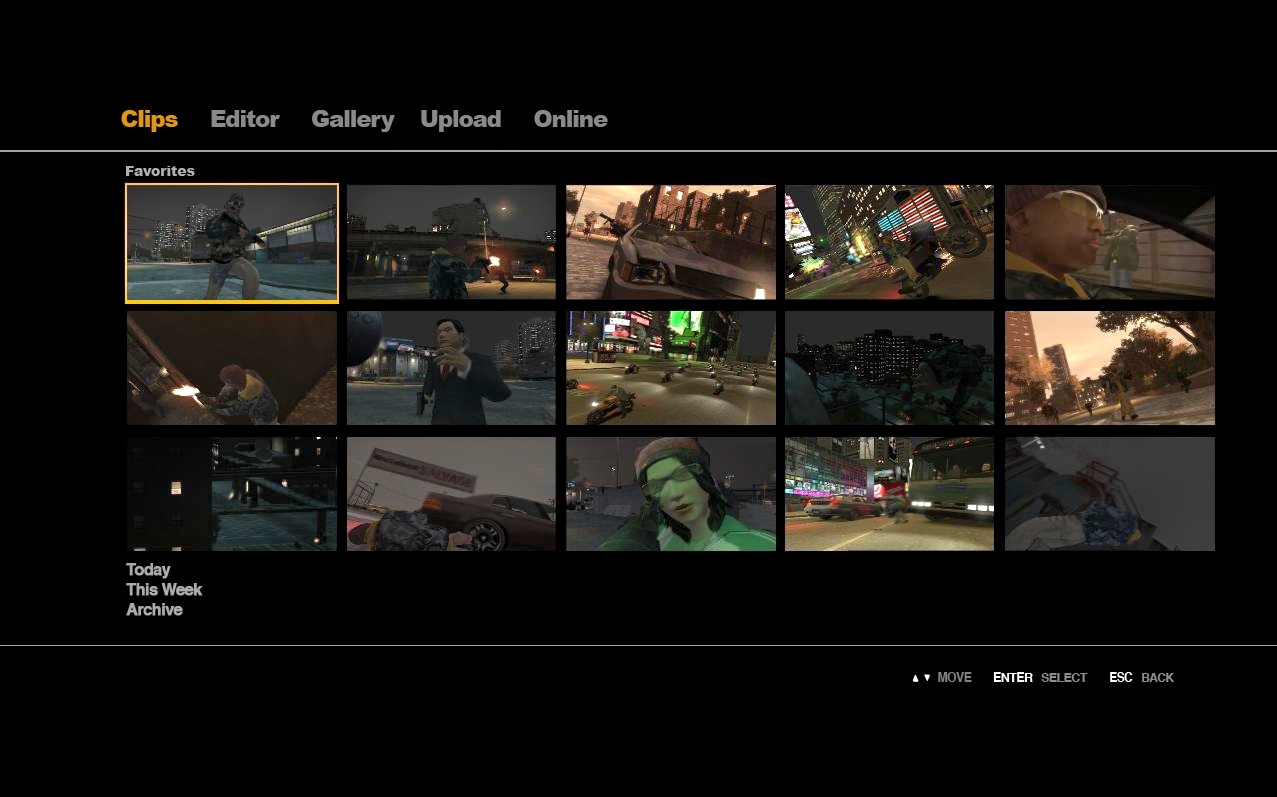Select the motorcycle with American flag billboard clip
Image resolution: width=1277 pixels, height=797 pixels.
pos(889,242)
